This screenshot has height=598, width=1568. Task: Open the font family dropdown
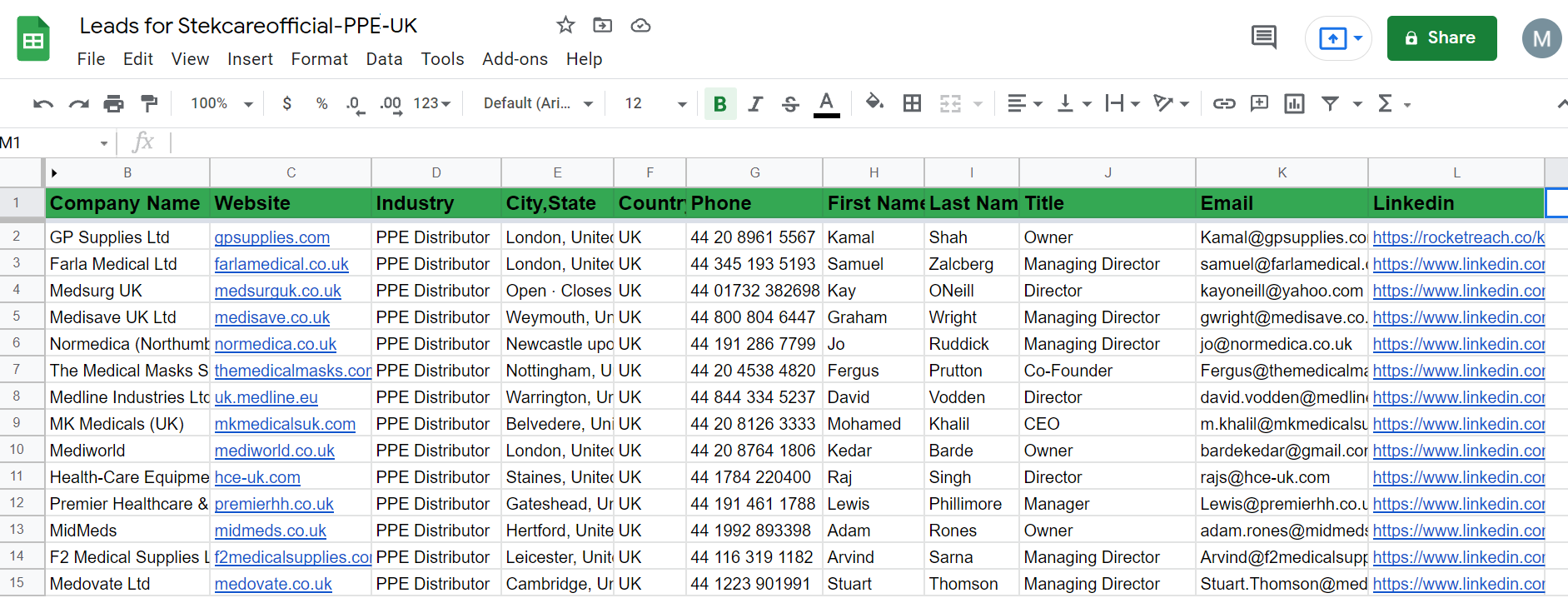538,103
